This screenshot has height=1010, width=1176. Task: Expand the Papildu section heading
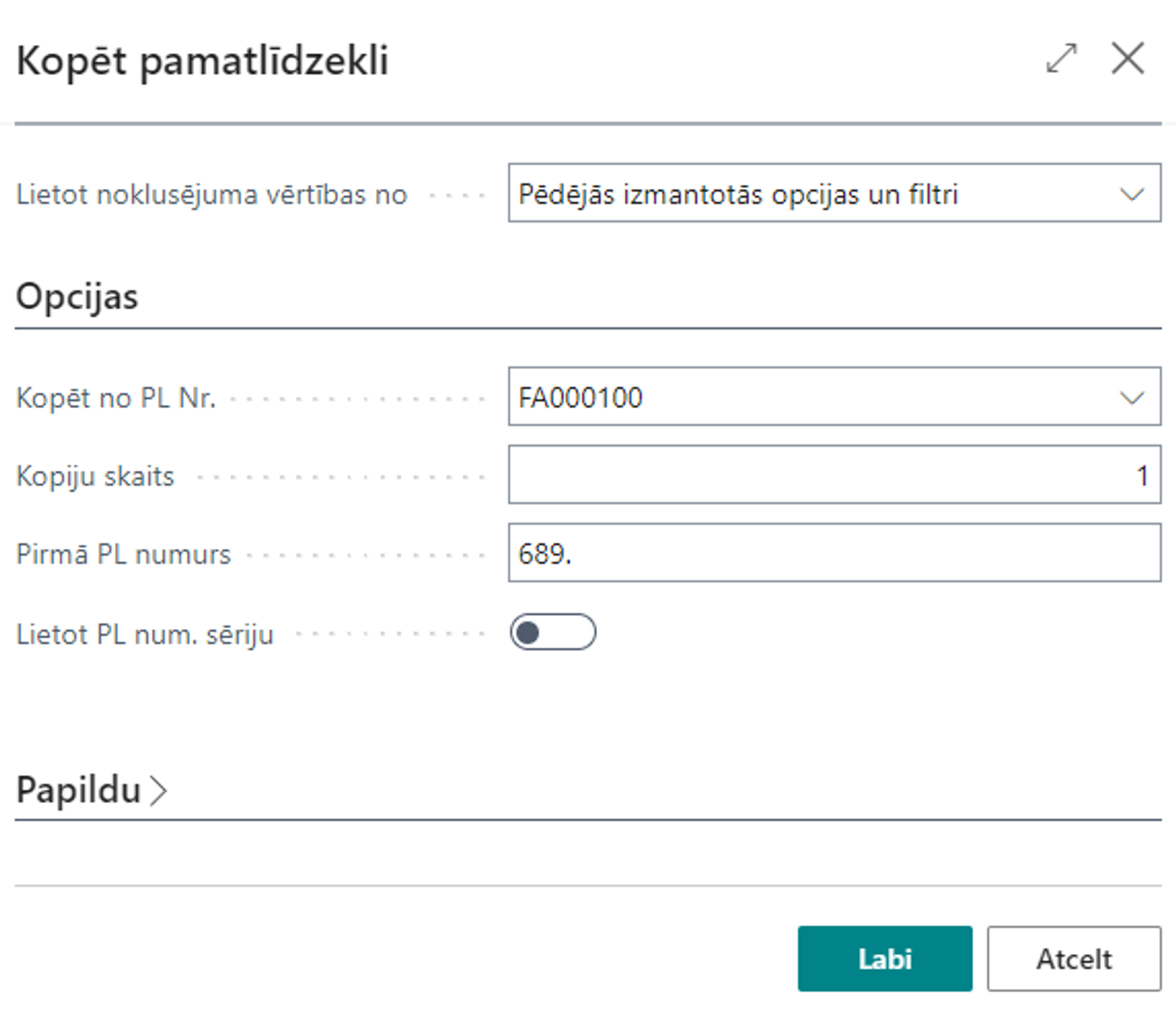tap(79, 790)
